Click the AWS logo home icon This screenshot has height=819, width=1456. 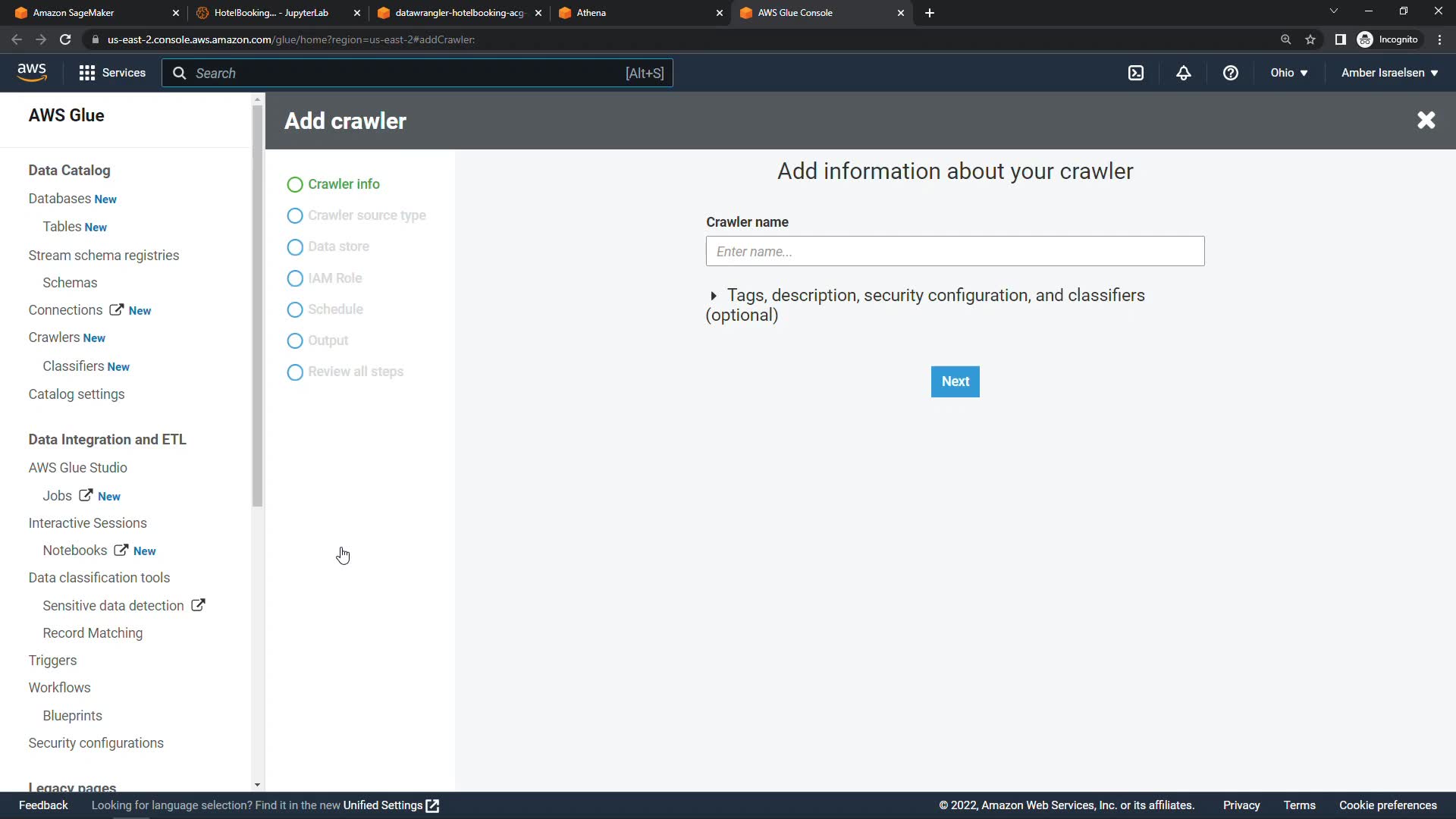[32, 73]
